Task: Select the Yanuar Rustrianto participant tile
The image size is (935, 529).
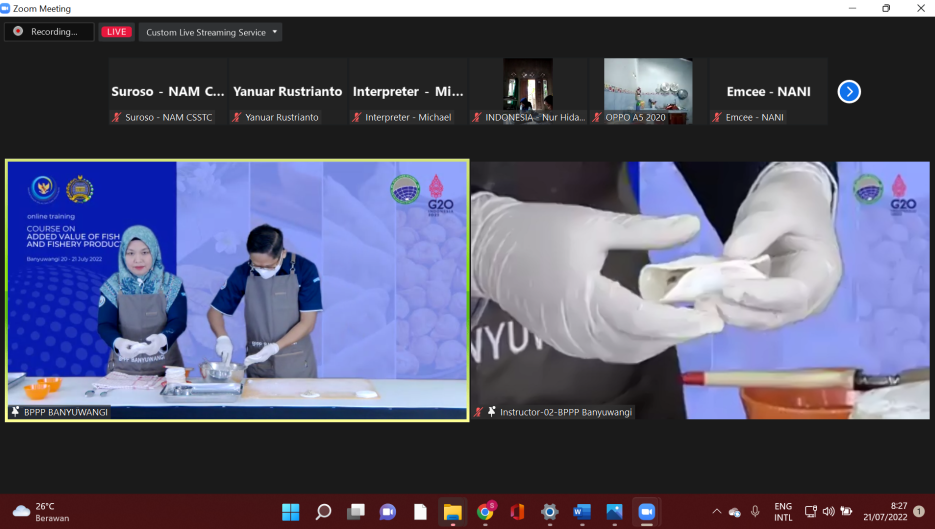Action: [x=288, y=91]
